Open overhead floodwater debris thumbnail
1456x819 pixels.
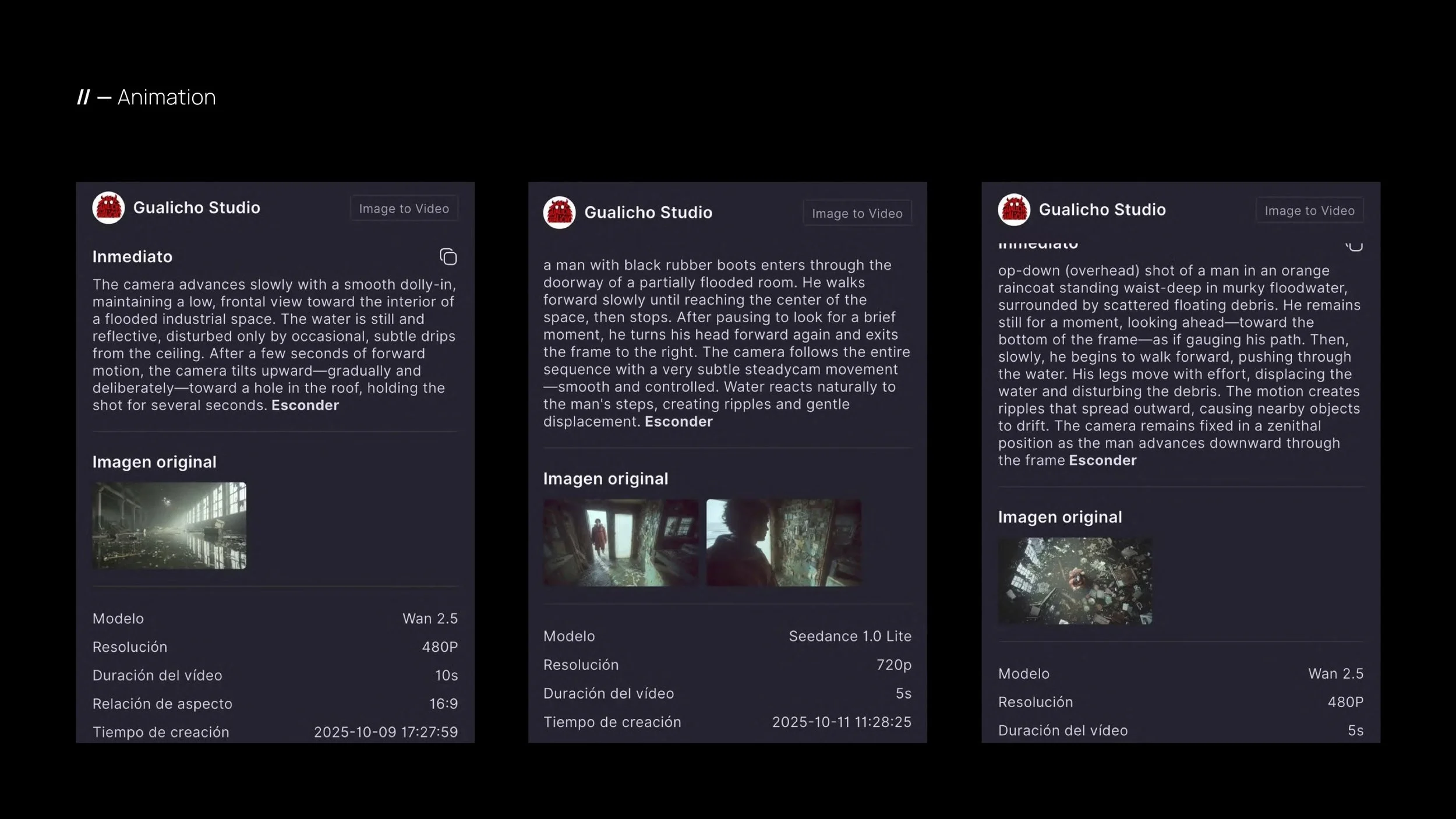[x=1075, y=581]
